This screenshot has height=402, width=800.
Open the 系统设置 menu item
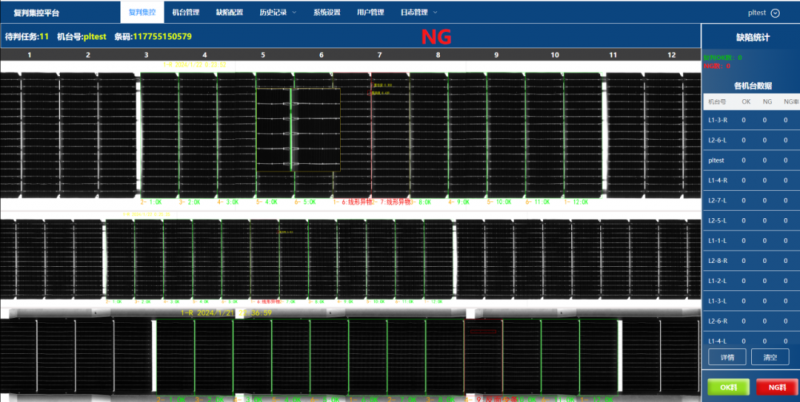327,13
